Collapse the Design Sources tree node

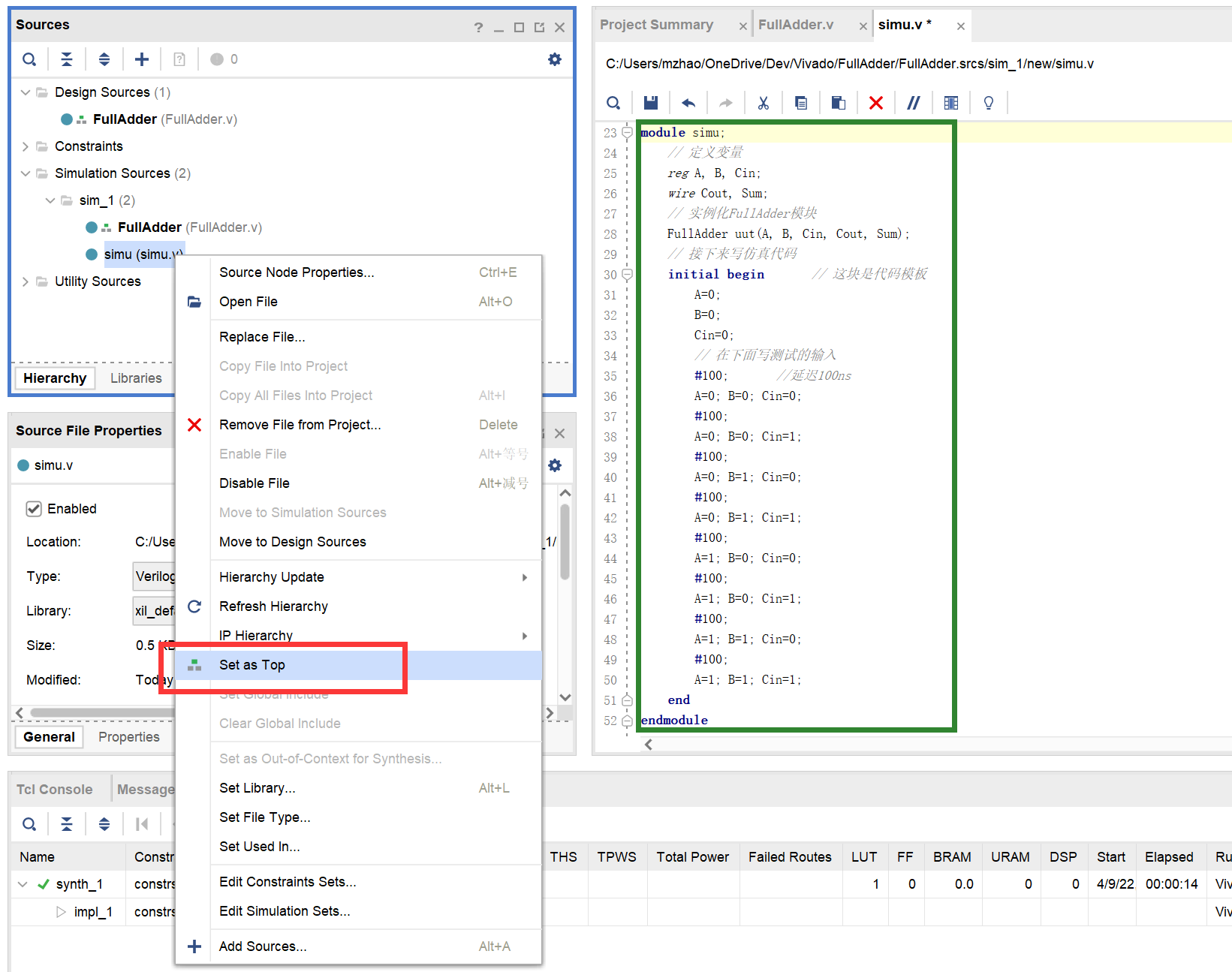tap(26, 92)
